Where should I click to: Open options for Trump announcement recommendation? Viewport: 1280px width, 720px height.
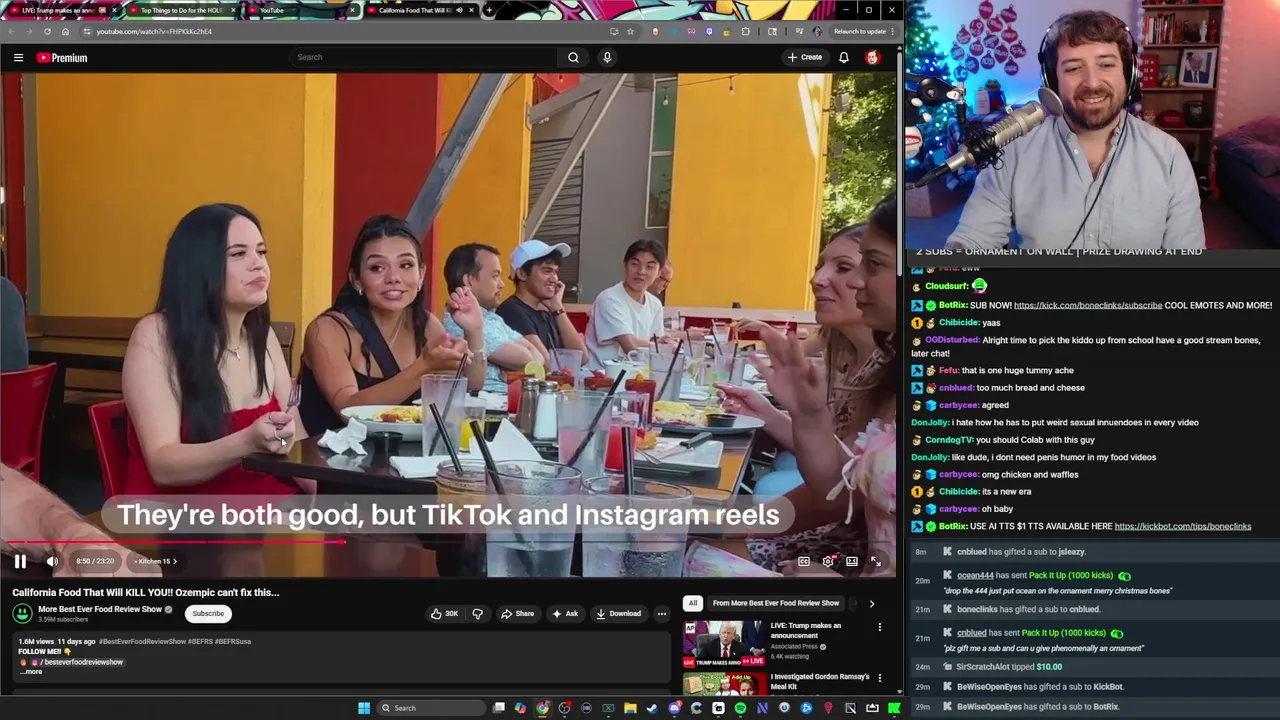(880, 627)
